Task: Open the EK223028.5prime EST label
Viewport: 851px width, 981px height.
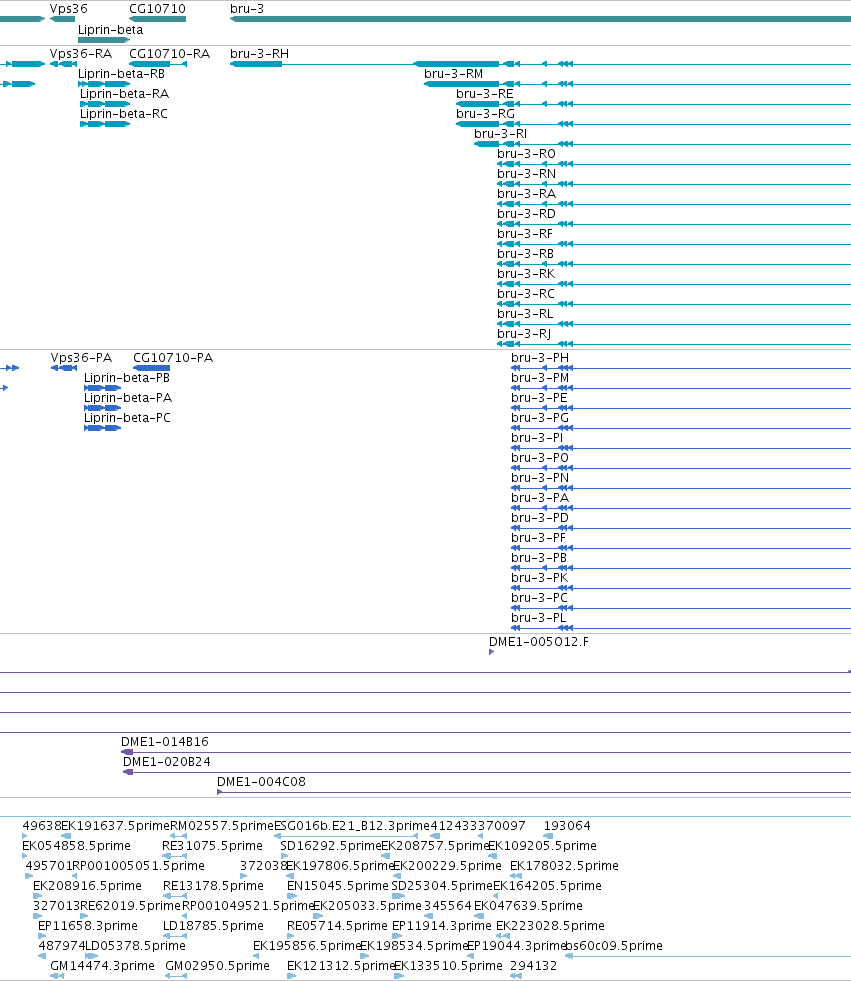Action: click(551, 926)
